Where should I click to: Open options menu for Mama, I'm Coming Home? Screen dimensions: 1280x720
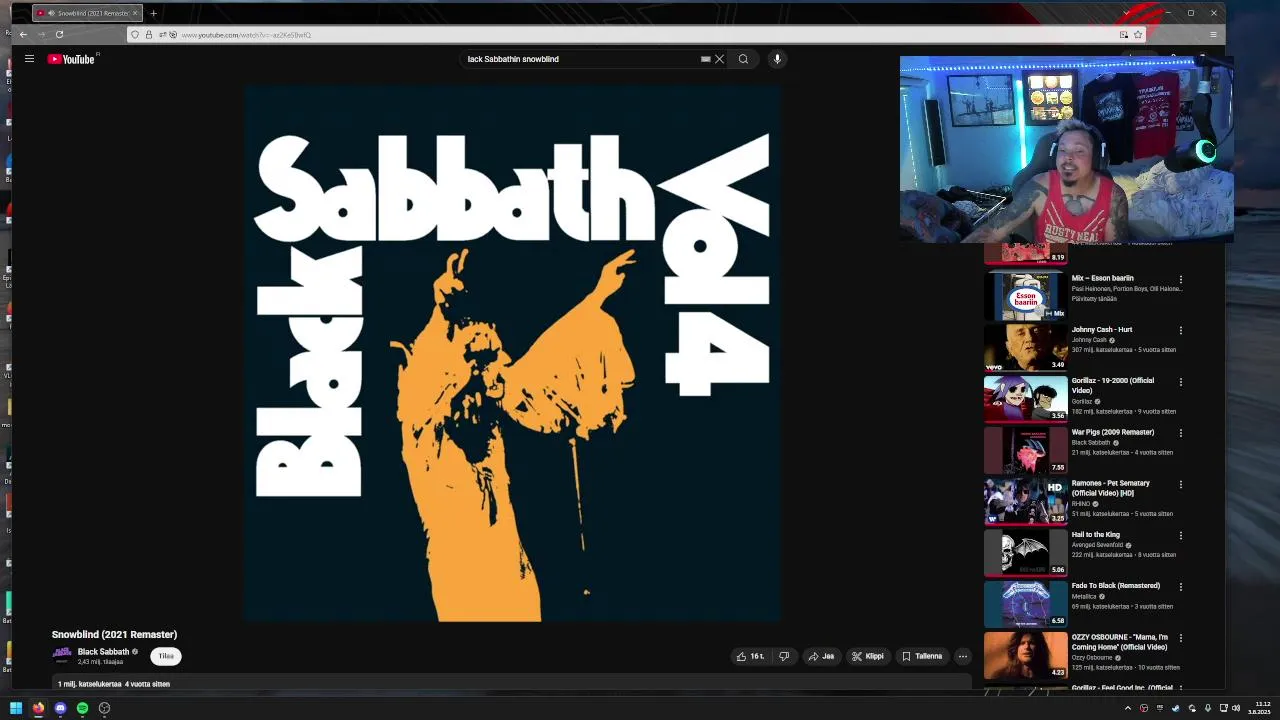pyautogui.click(x=1181, y=638)
